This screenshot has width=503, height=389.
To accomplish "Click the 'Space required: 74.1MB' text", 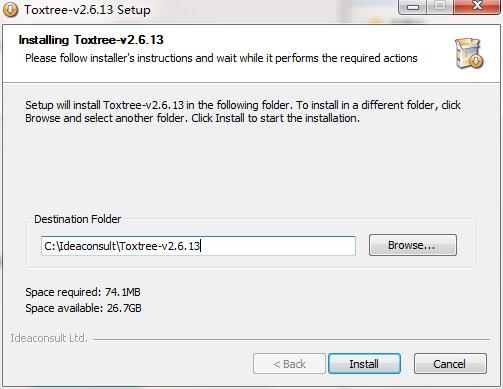I will pos(83,292).
